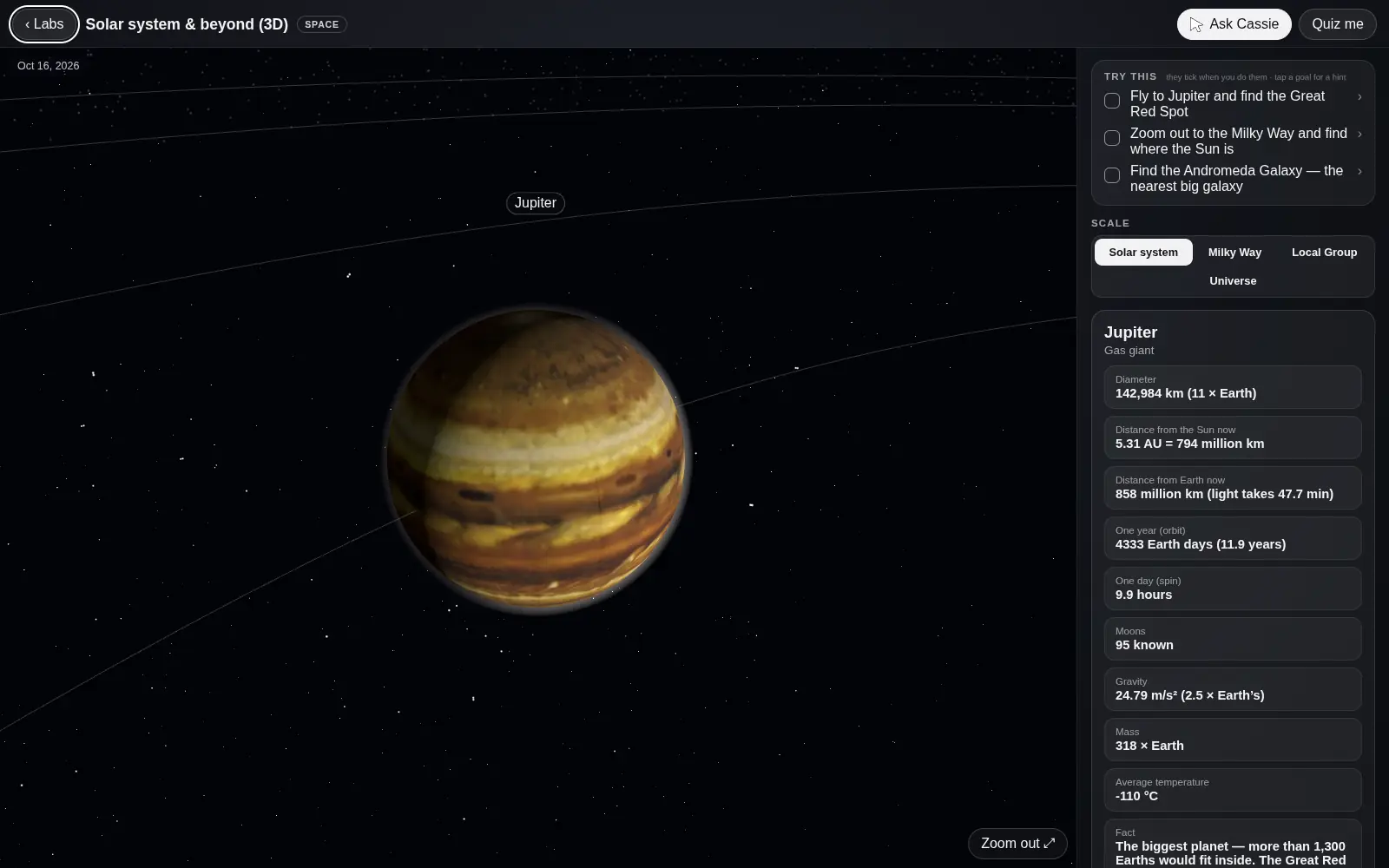Expand hint arrow for Great Red Spot goal
The image size is (1389, 868).
pos(1359,97)
